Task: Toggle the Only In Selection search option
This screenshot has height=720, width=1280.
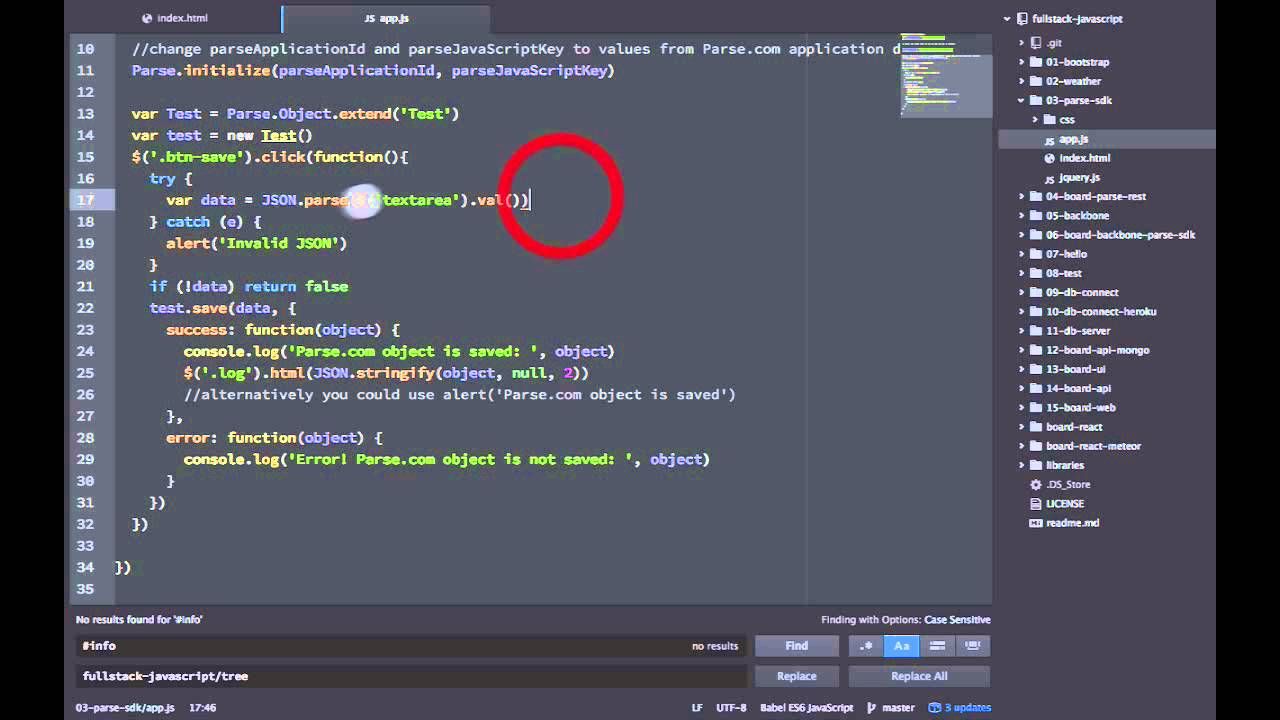Action: point(937,646)
